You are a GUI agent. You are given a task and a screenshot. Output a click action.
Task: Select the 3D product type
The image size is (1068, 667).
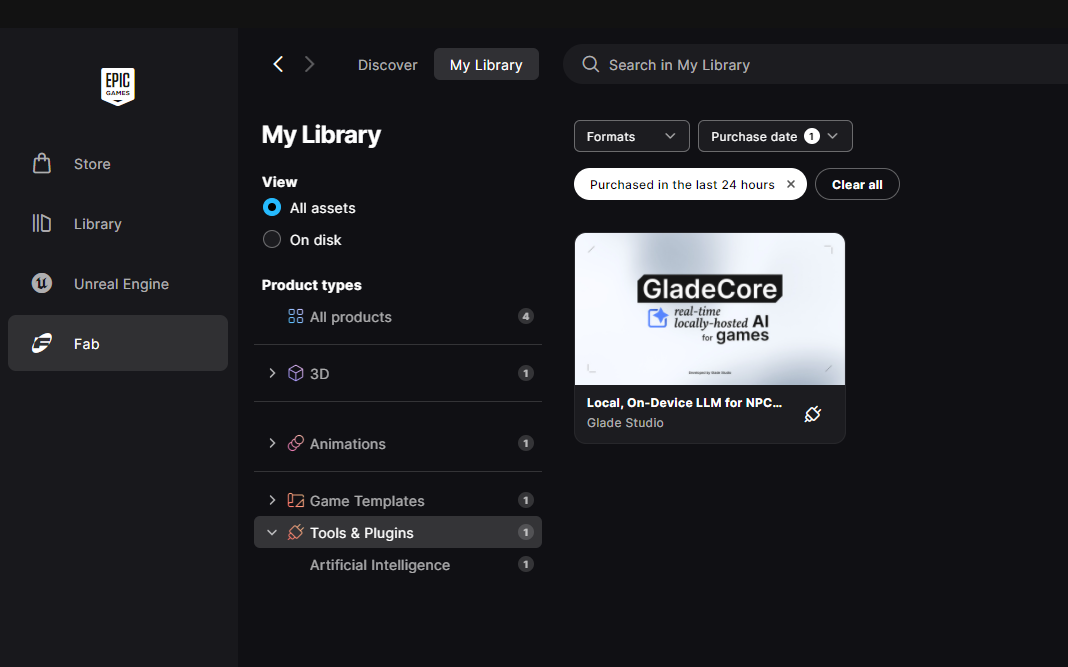click(398, 373)
